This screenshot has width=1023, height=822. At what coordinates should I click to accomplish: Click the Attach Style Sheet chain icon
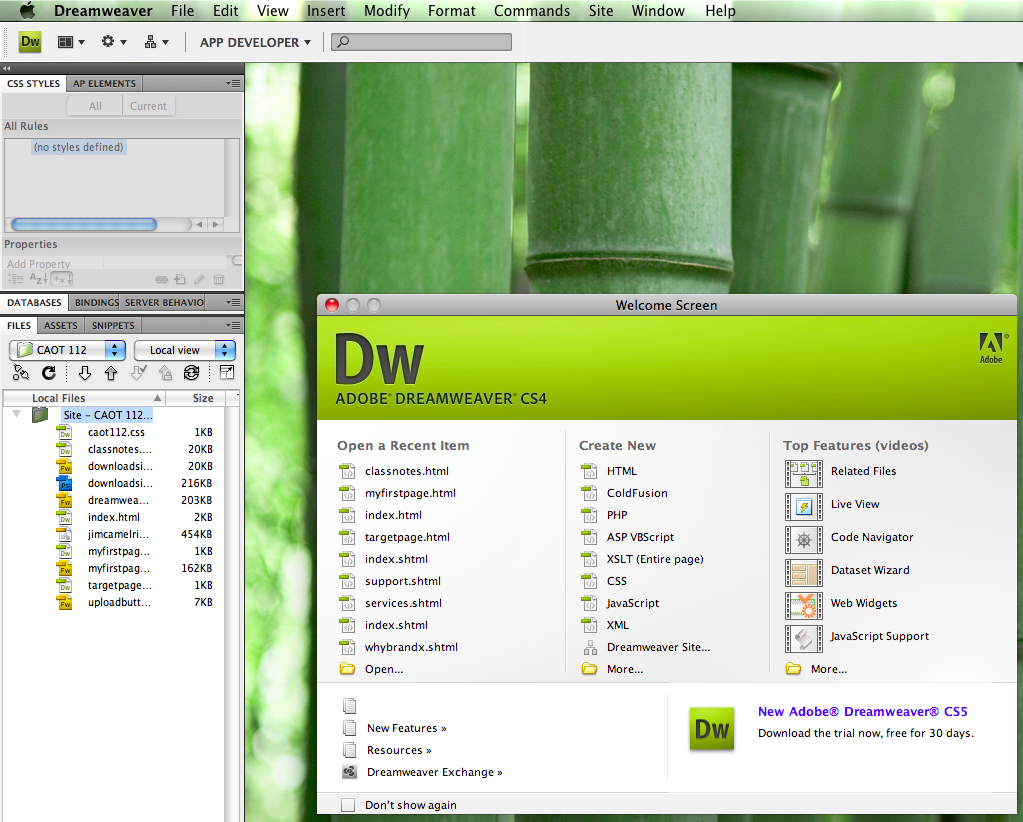[x=161, y=279]
